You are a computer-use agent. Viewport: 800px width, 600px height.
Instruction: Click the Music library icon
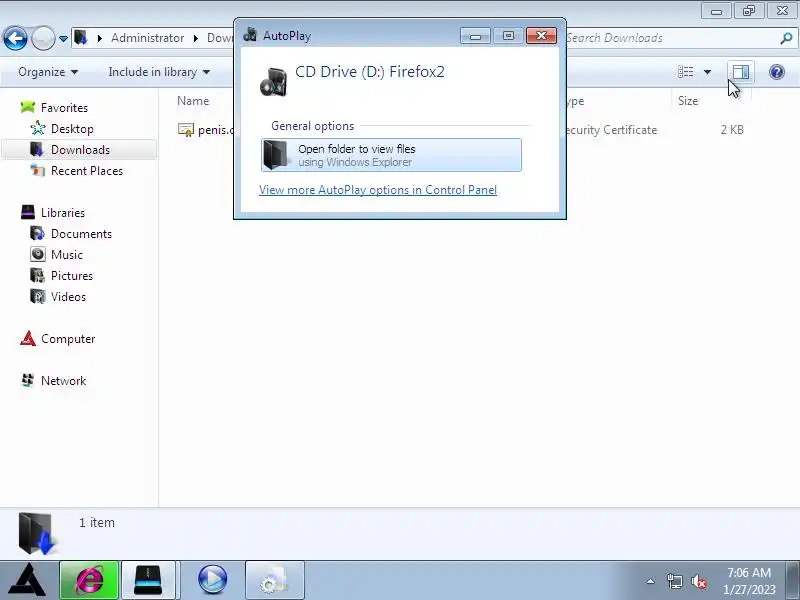[37, 254]
